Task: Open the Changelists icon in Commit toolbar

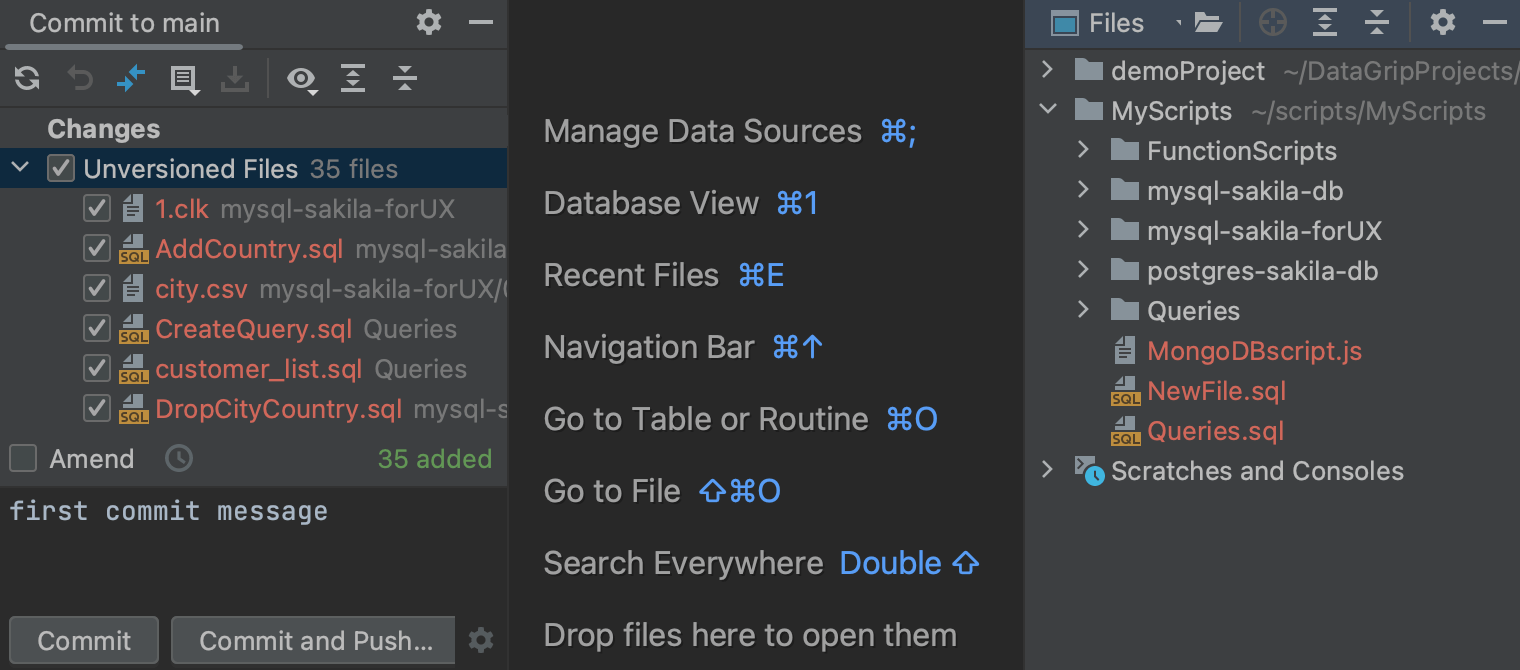Action: pyautogui.click(x=184, y=80)
